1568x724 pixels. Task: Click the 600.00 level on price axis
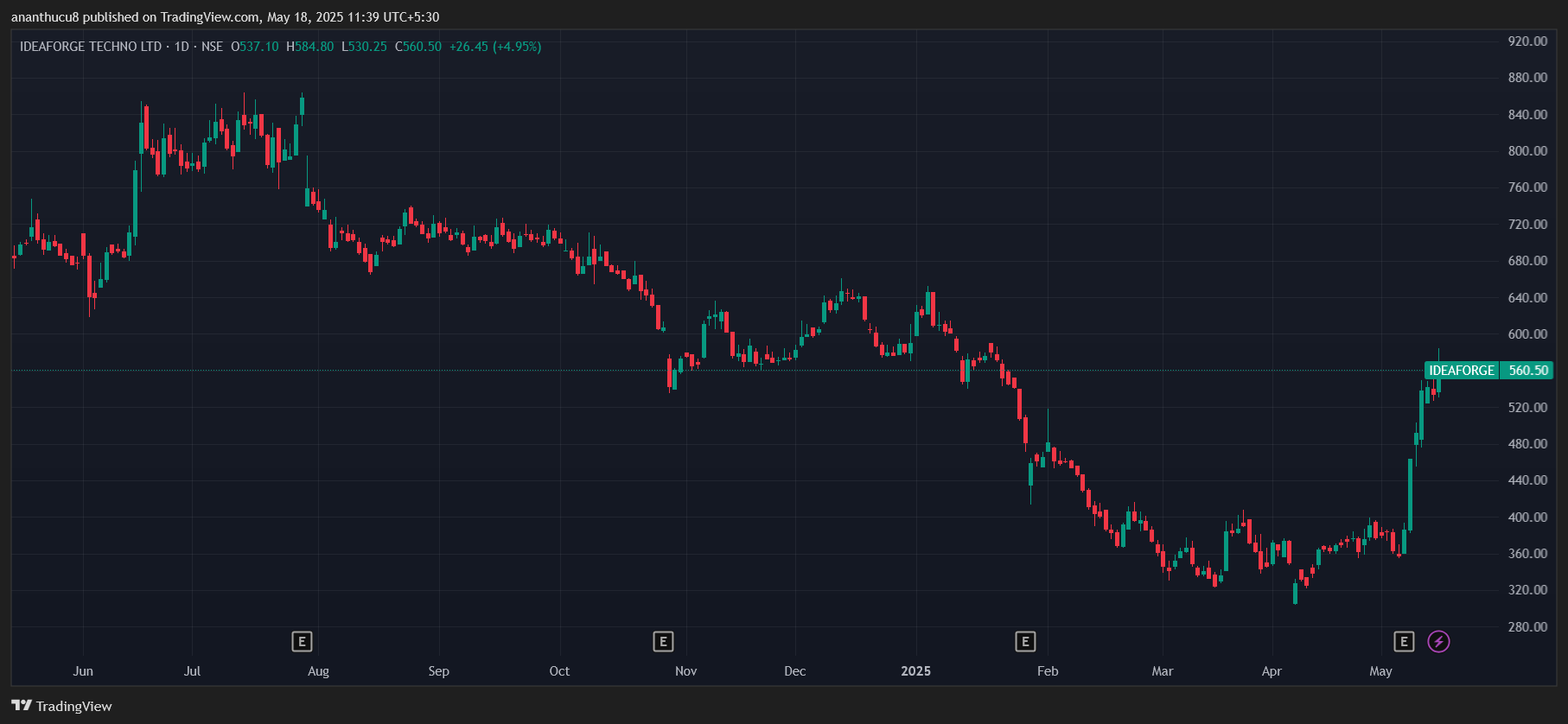pyautogui.click(x=1527, y=334)
